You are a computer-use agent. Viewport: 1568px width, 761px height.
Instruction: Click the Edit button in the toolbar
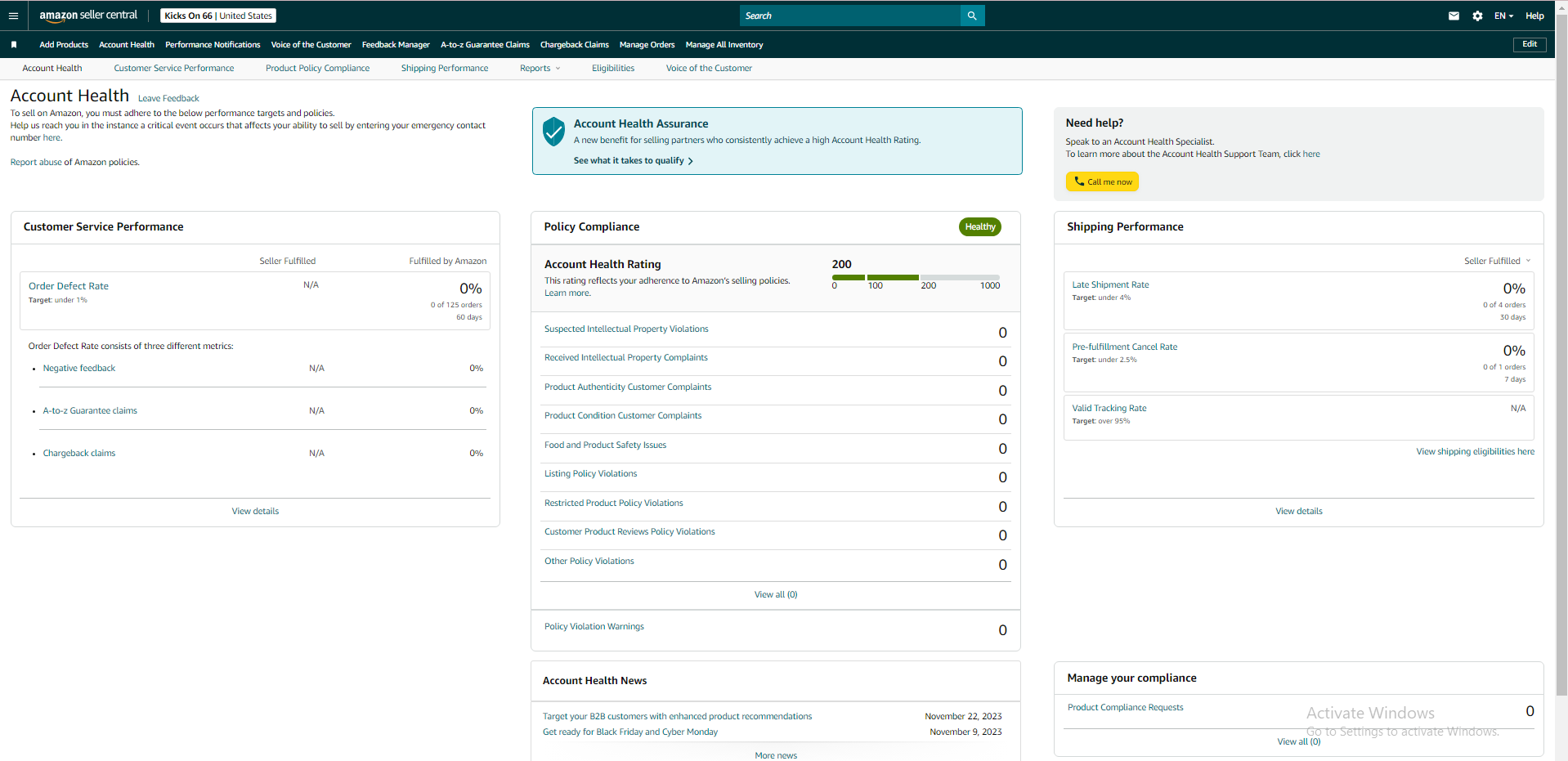1530,44
